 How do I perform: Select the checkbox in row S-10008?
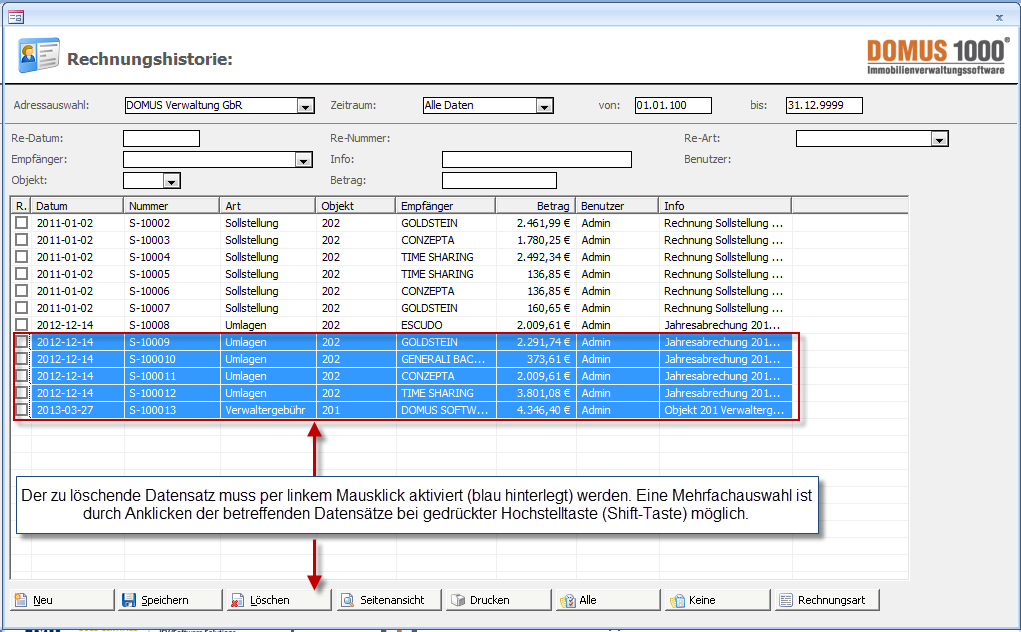(21, 324)
